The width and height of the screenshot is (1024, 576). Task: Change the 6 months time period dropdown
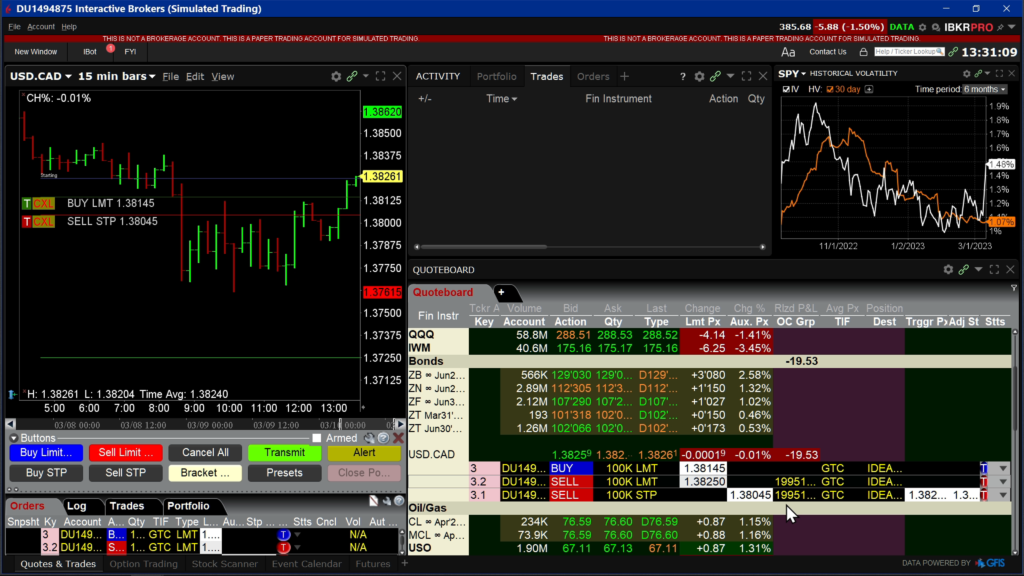(984, 89)
